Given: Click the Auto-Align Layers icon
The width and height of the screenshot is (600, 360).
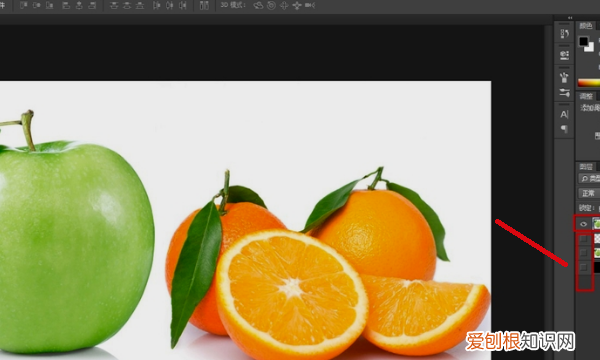Looking at the screenshot, I should (x=204, y=5).
